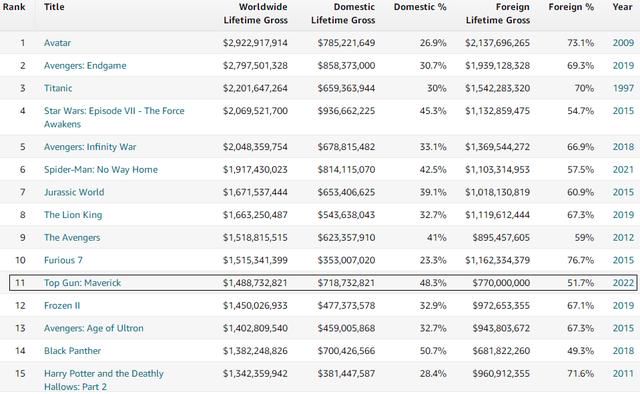This screenshot has height=394, width=640.
Task: Open the Avatar movie link
Action: [57, 43]
